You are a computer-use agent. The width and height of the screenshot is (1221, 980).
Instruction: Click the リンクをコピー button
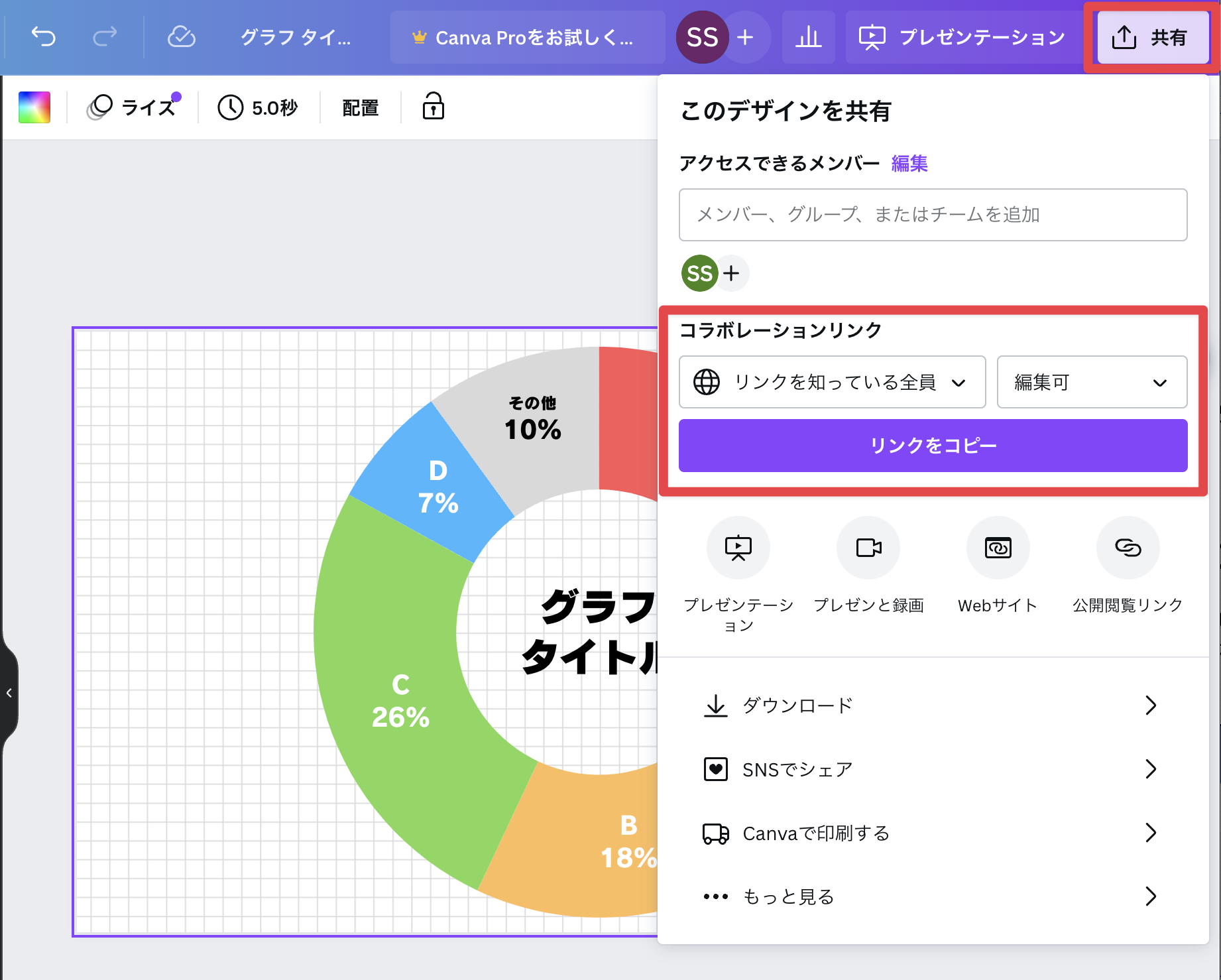click(x=933, y=446)
